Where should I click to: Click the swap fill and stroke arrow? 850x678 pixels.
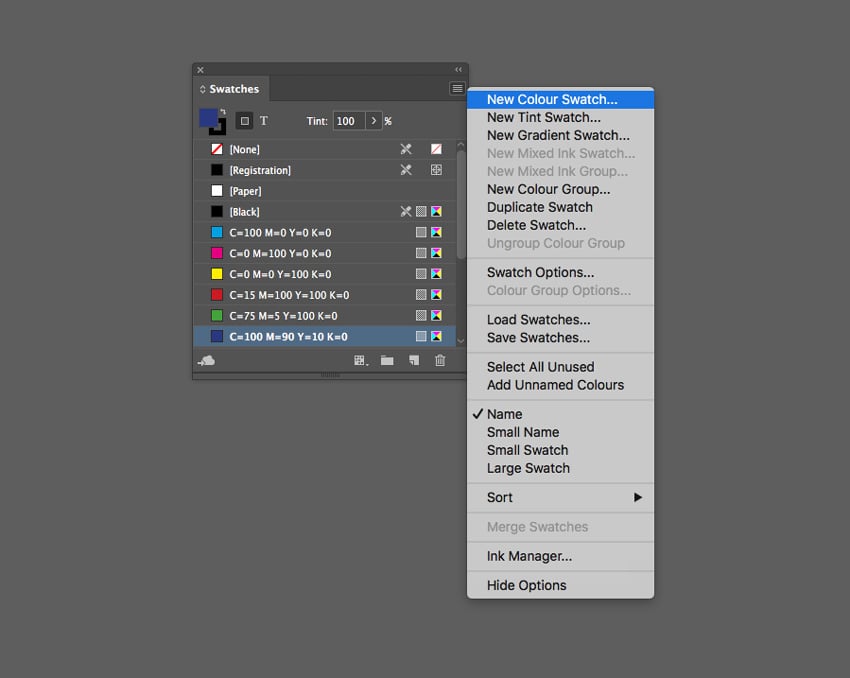point(223,110)
